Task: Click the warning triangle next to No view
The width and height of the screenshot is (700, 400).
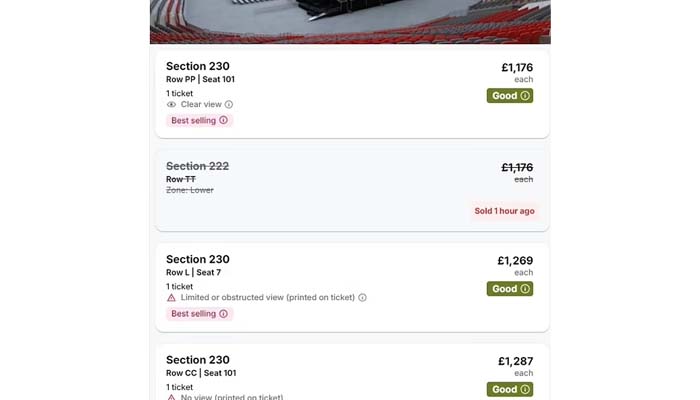Action: coord(171,397)
